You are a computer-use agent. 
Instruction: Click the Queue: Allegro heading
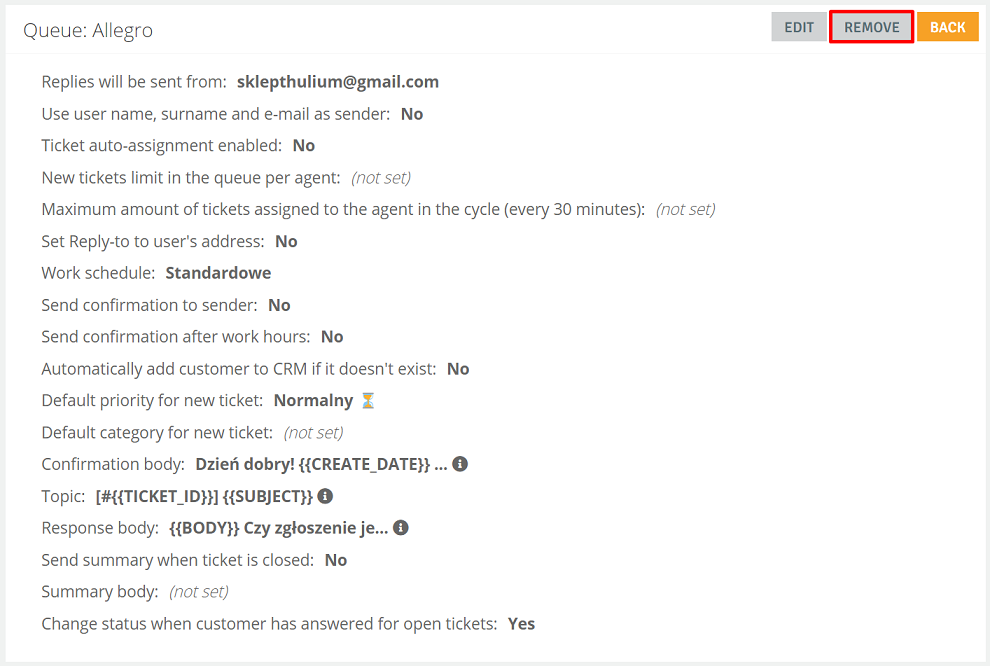(x=88, y=30)
